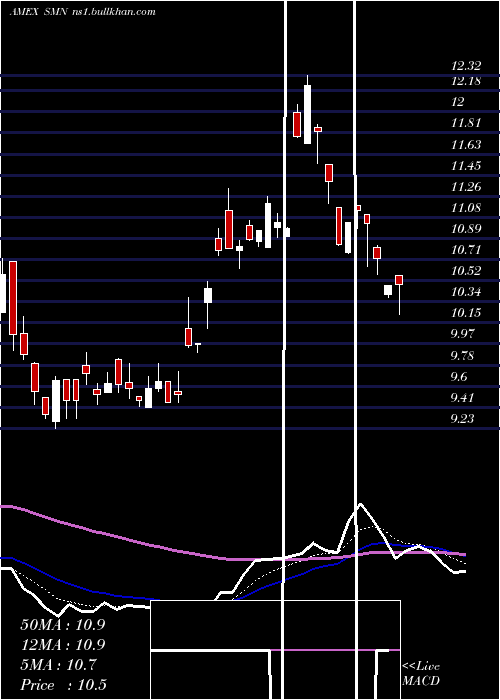Click the 11.45 price axis label

tap(466, 166)
